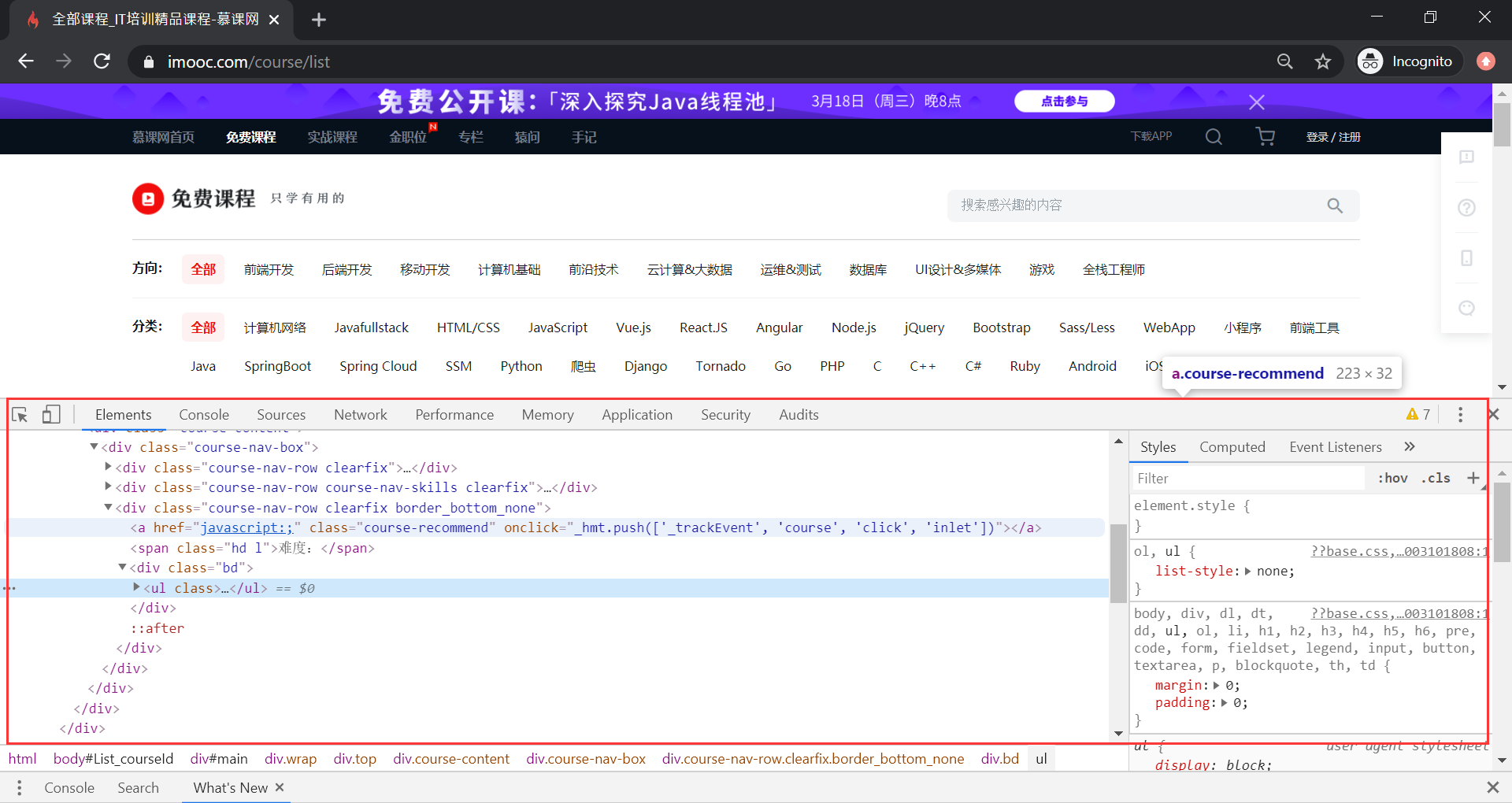Close the bottom console drawer
The width and height of the screenshot is (1512, 803).
[1492, 787]
